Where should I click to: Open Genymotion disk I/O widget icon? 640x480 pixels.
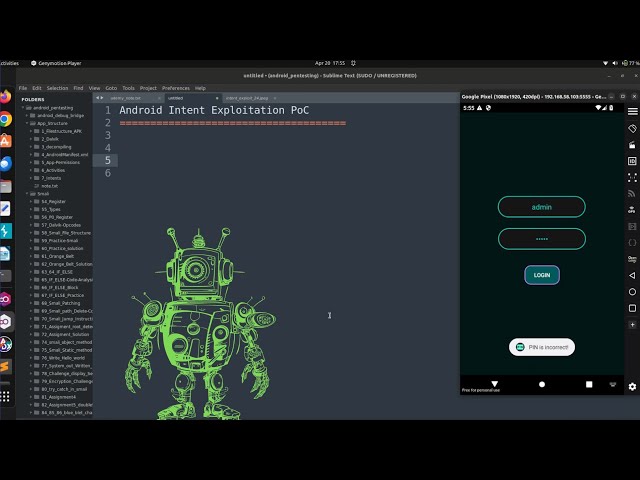tap(632, 226)
